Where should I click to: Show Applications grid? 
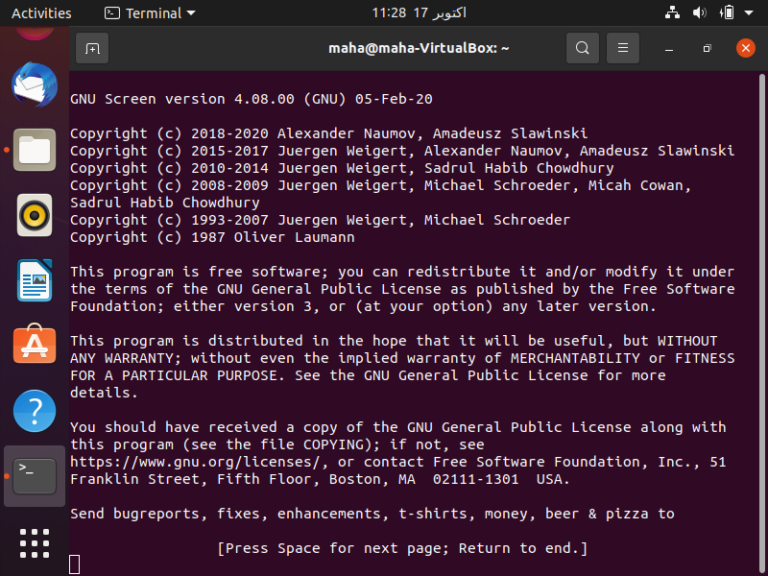(x=34, y=543)
